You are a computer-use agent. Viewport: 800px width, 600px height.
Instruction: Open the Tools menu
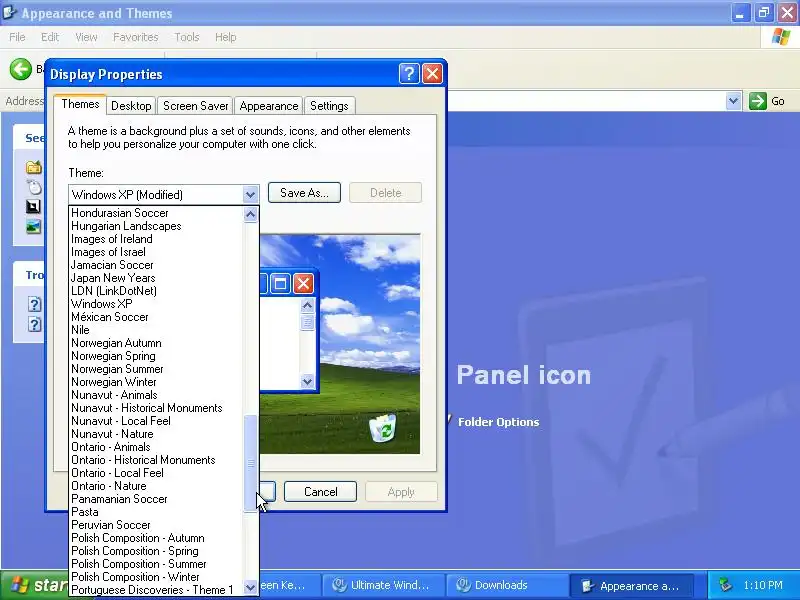[x=187, y=37]
